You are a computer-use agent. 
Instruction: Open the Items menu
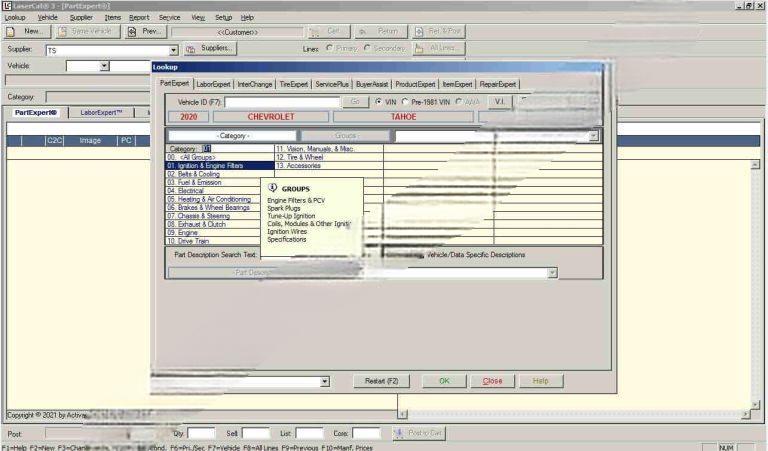click(112, 18)
